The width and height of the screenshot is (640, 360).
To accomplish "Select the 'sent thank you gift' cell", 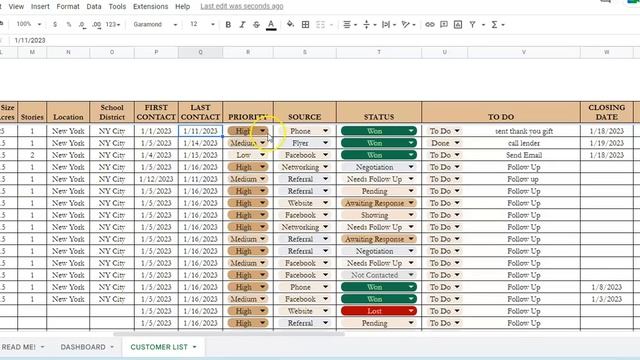I will coord(524,131).
